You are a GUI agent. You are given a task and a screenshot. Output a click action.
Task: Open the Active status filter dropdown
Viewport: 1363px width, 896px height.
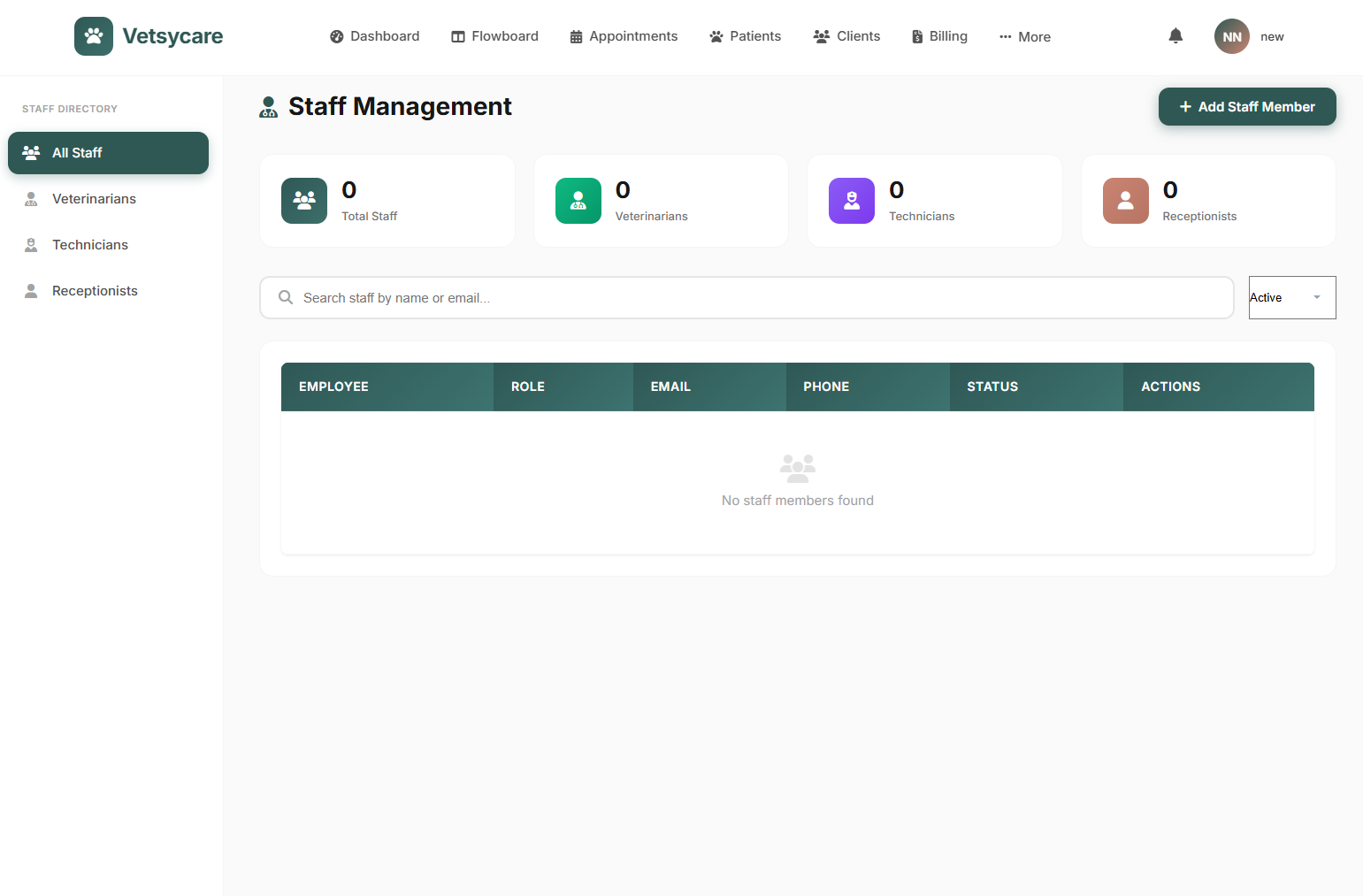click(1291, 297)
